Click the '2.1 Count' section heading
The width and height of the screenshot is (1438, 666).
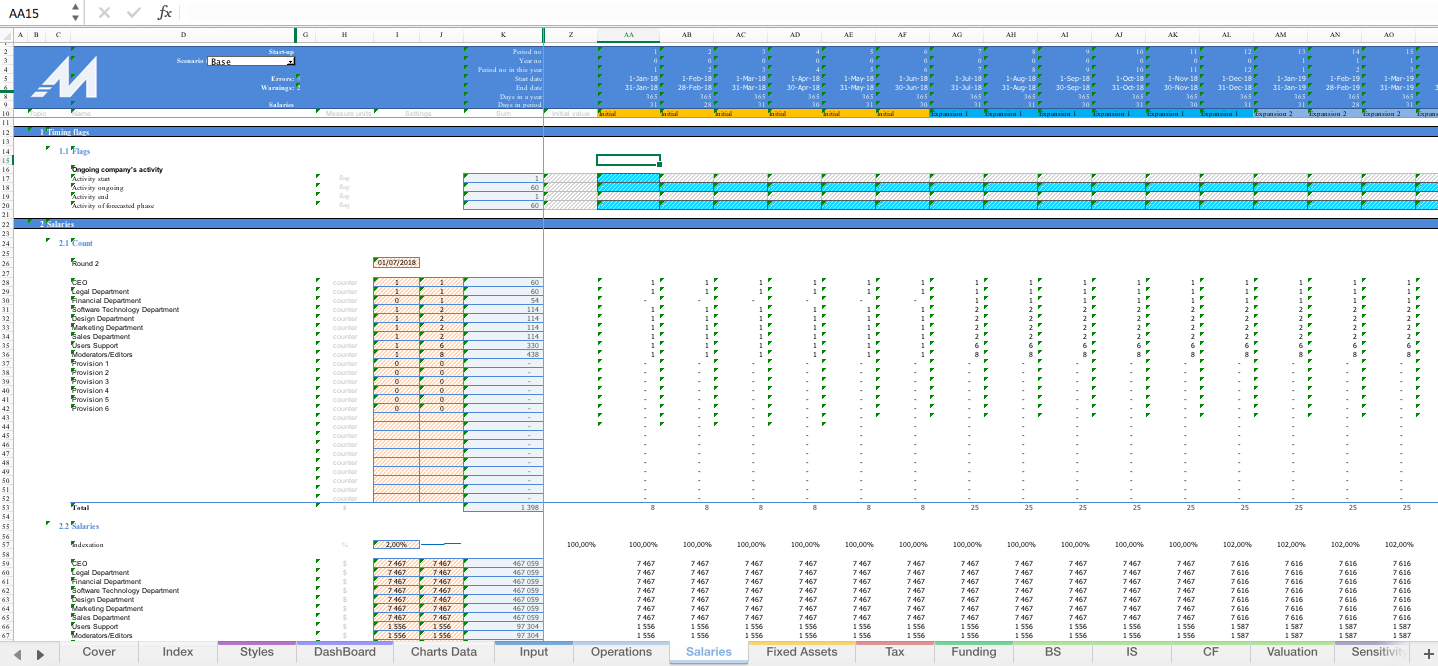coord(76,243)
